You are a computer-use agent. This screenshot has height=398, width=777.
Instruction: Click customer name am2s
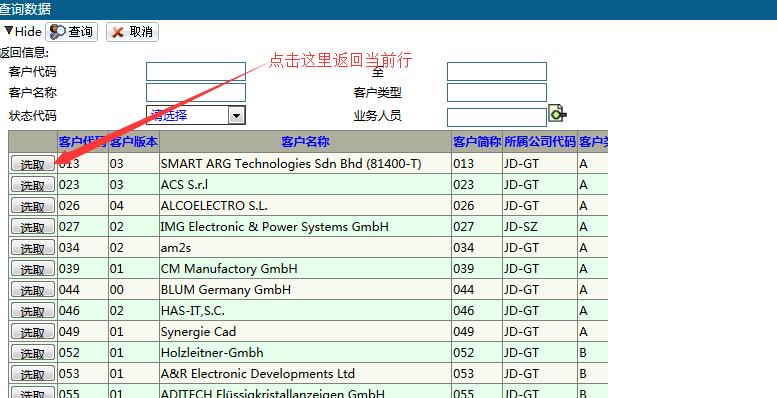click(175, 247)
